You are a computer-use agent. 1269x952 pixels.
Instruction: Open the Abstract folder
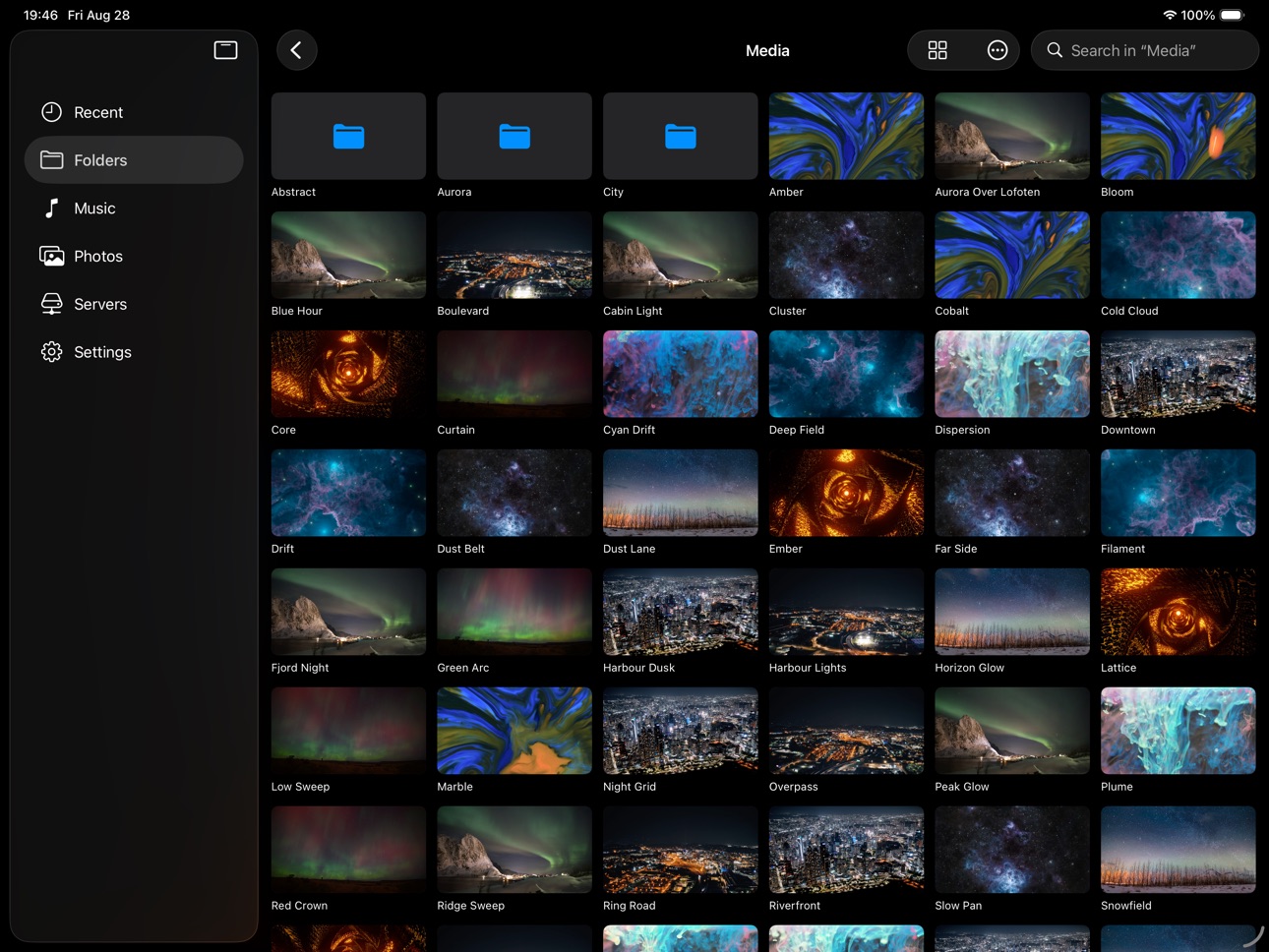[x=348, y=136]
